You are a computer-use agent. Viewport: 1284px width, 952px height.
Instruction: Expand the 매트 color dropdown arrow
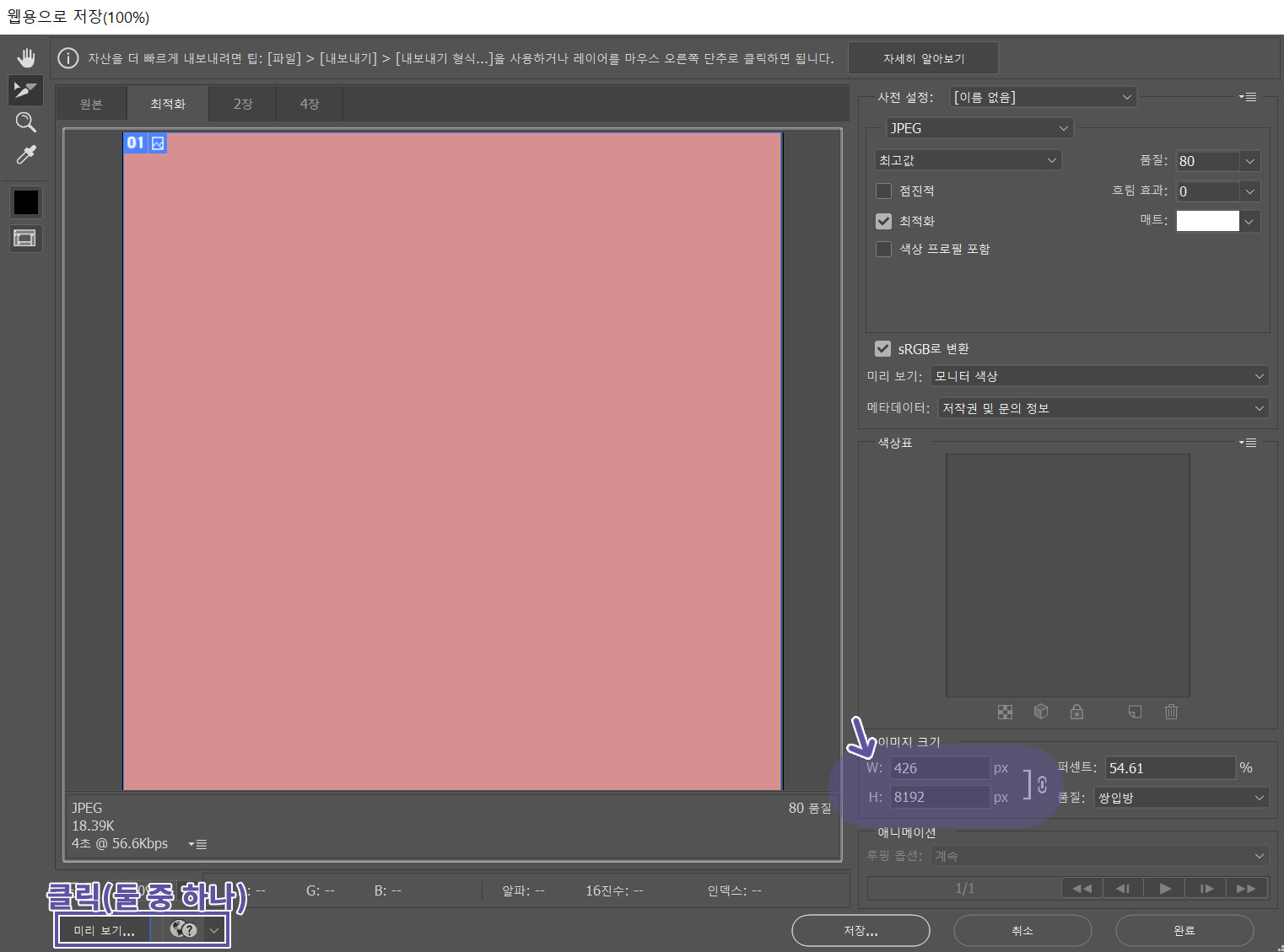[x=1250, y=221]
